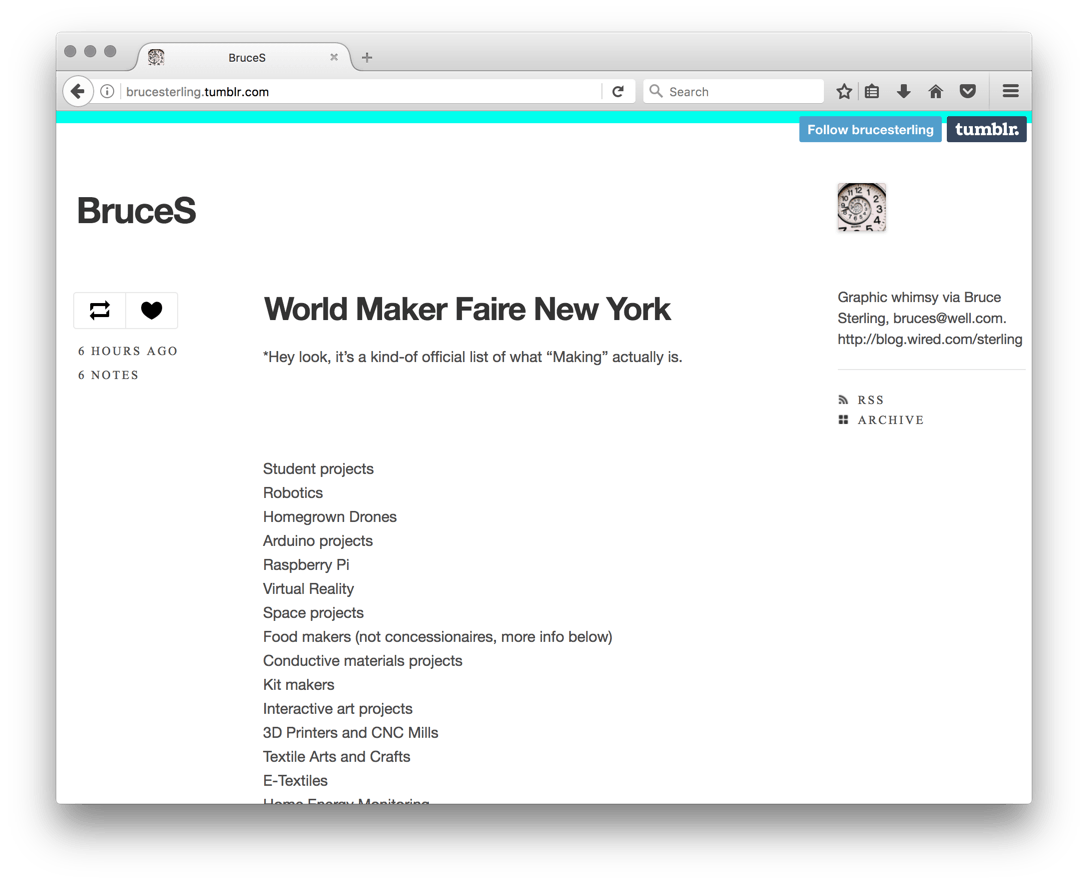
Task: Click the tumblr logo button
Action: (986, 130)
